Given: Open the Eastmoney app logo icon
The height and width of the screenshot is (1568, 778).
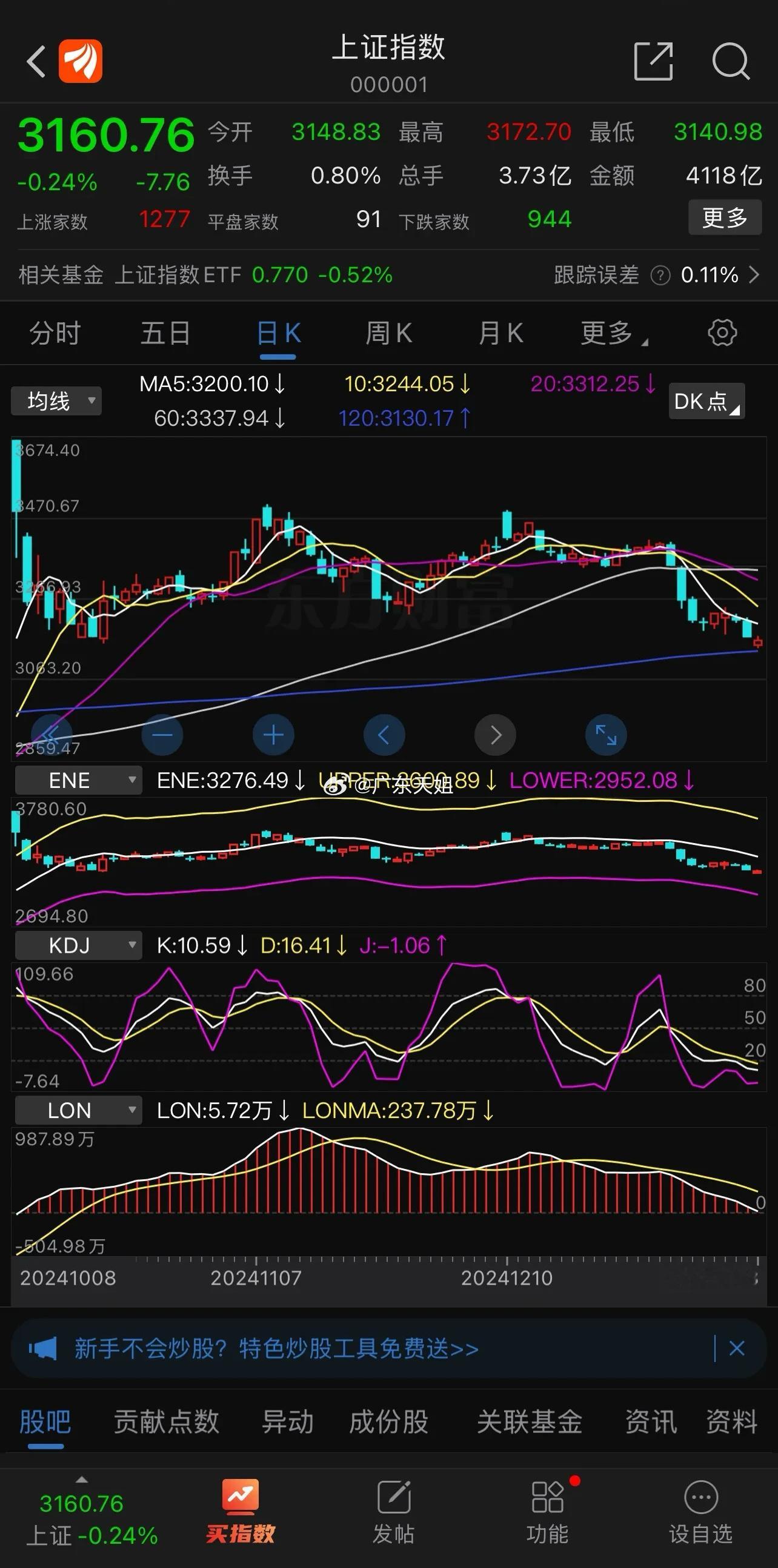Looking at the screenshot, I should click(81, 61).
